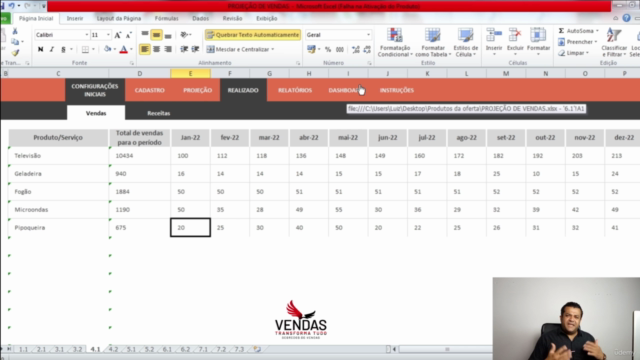640x360 pixels.
Task: Toggle underline formatting button
Action: (63, 49)
